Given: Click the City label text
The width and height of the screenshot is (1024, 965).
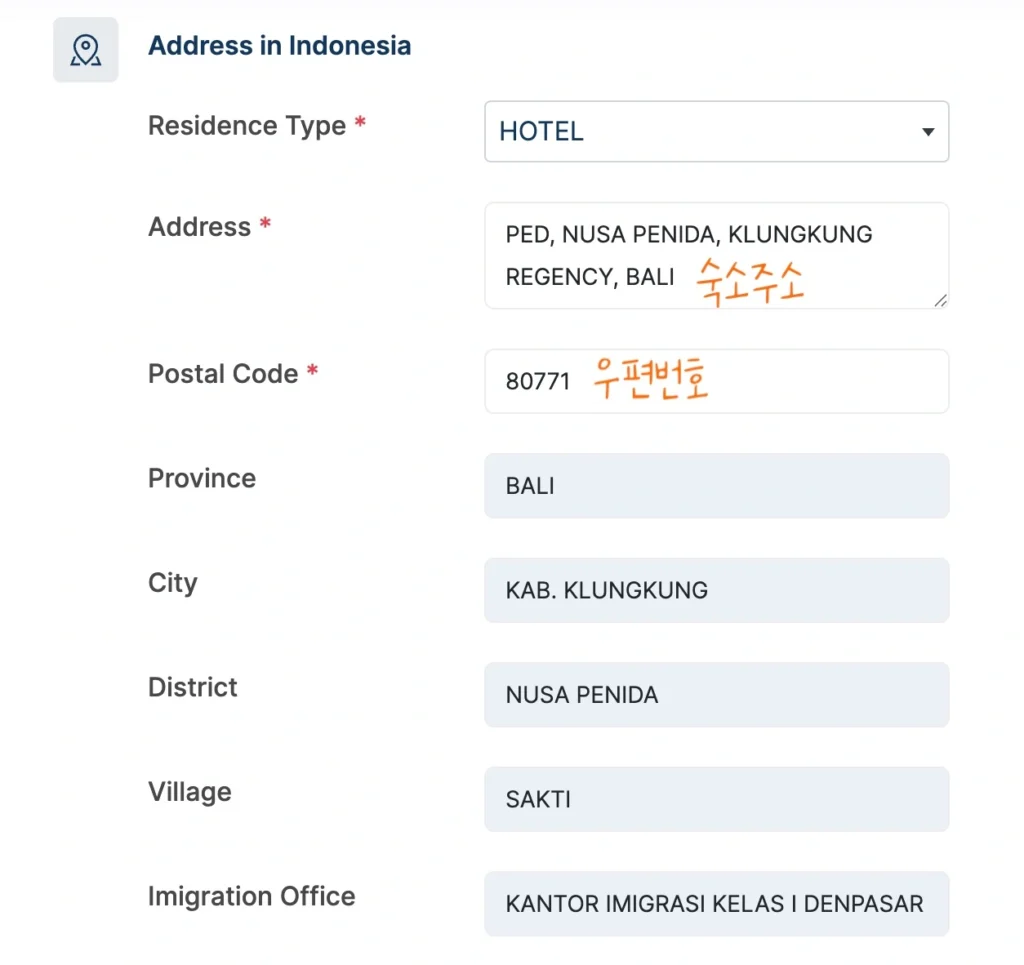Looking at the screenshot, I should 173,583.
